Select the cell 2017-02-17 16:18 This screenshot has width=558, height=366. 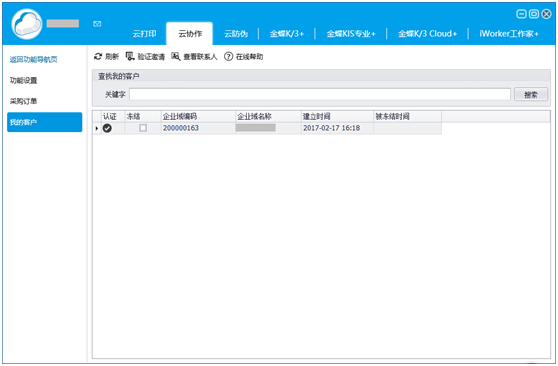(x=337, y=128)
